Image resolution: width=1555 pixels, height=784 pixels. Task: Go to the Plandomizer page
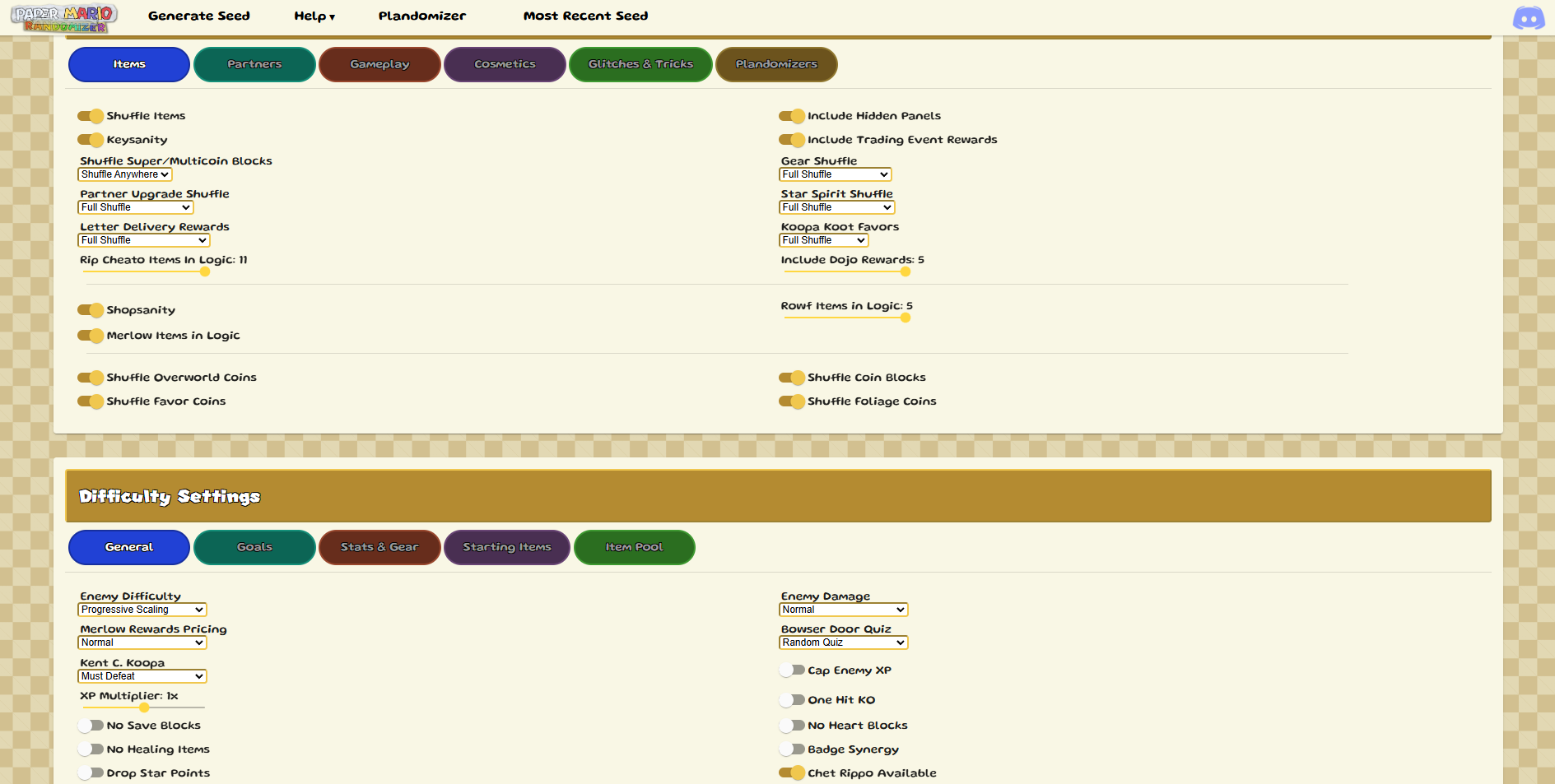point(422,16)
